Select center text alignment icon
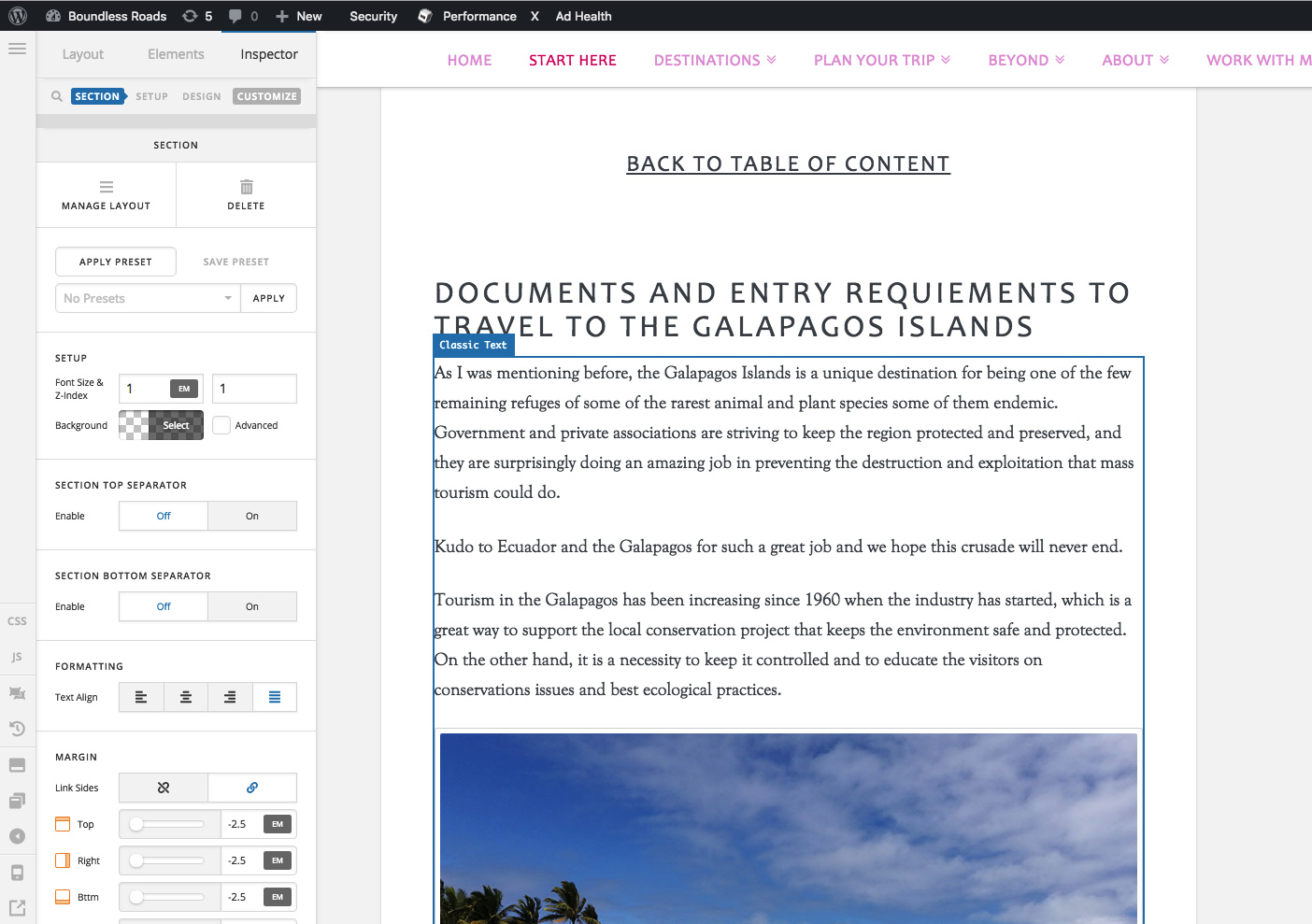Image resolution: width=1312 pixels, height=924 pixels. tap(186, 697)
